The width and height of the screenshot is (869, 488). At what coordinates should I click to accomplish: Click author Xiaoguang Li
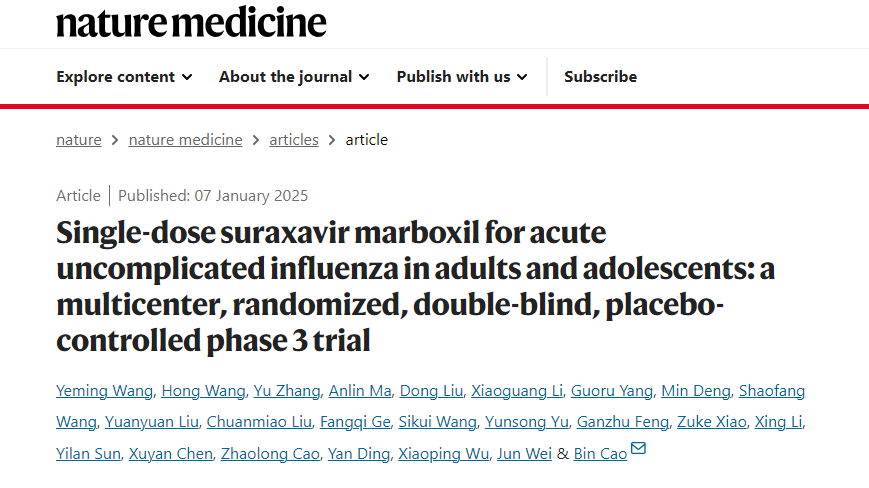click(517, 391)
